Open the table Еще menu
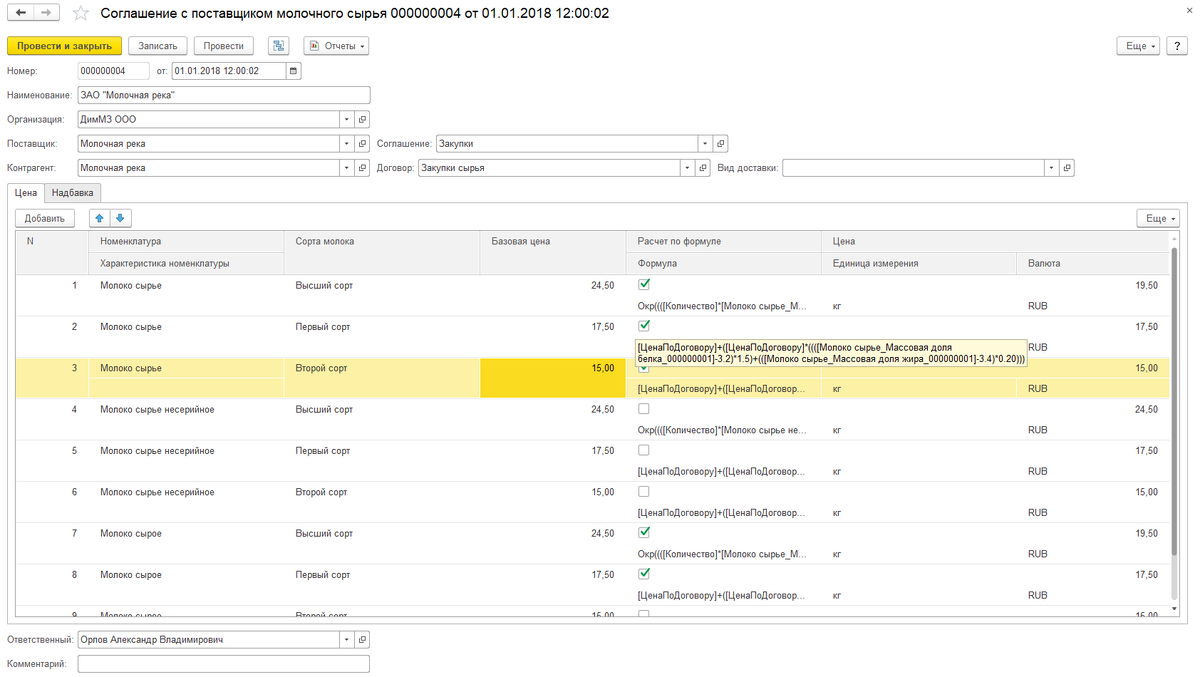The image size is (1200, 677). click(x=1158, y=218)
